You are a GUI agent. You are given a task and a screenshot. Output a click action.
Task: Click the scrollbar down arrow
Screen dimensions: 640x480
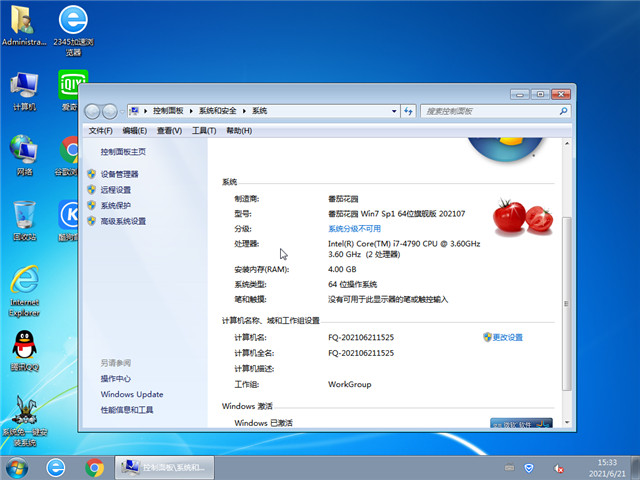tap(567, 422)
